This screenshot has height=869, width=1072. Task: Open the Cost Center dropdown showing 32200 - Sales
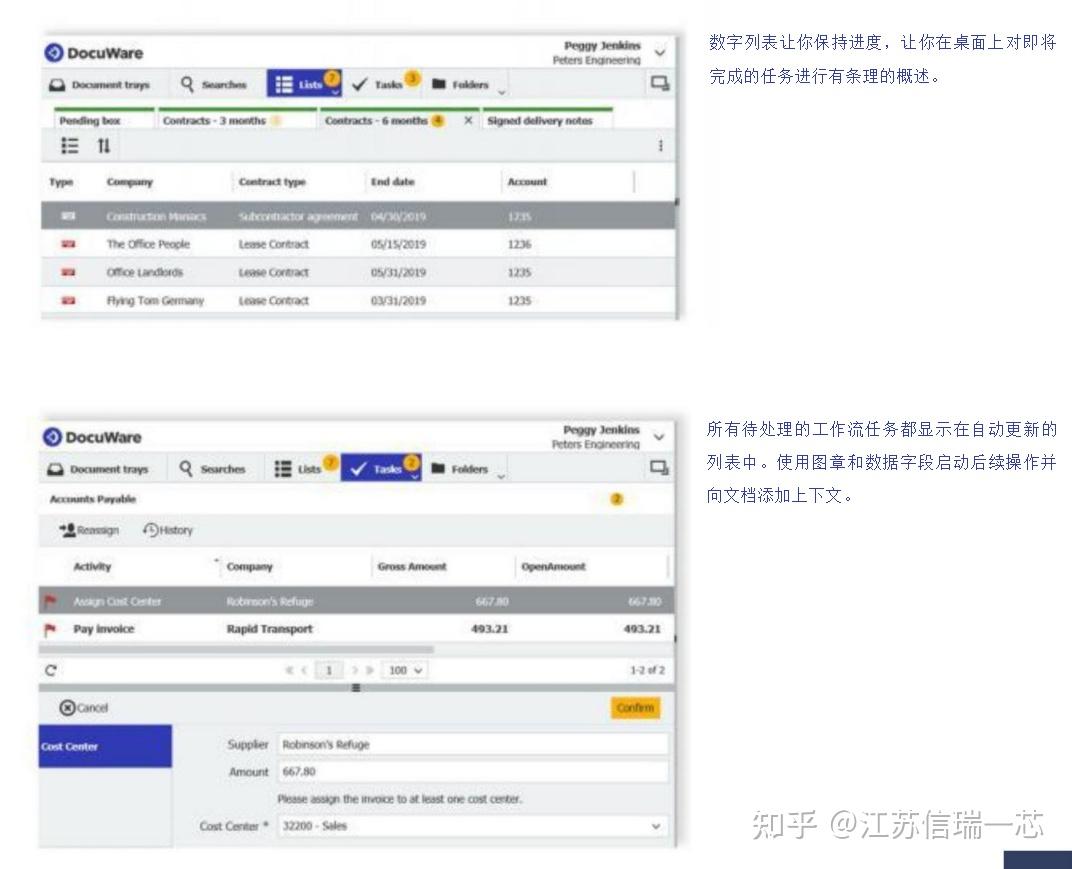tap(470, 827)
